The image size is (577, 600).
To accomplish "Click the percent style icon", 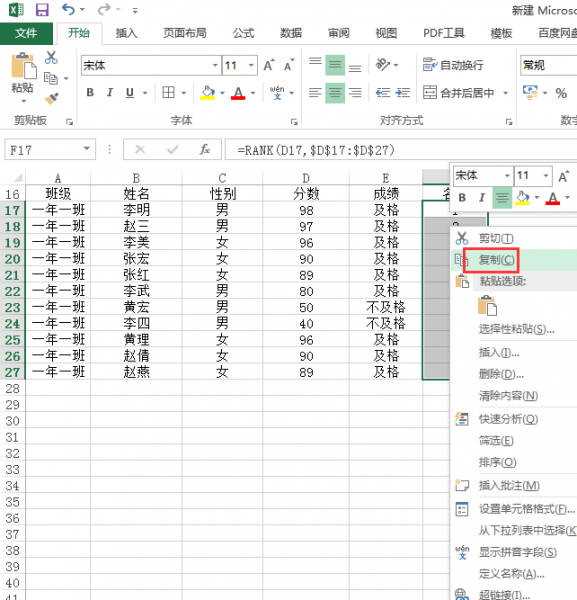I will [561, 93].
